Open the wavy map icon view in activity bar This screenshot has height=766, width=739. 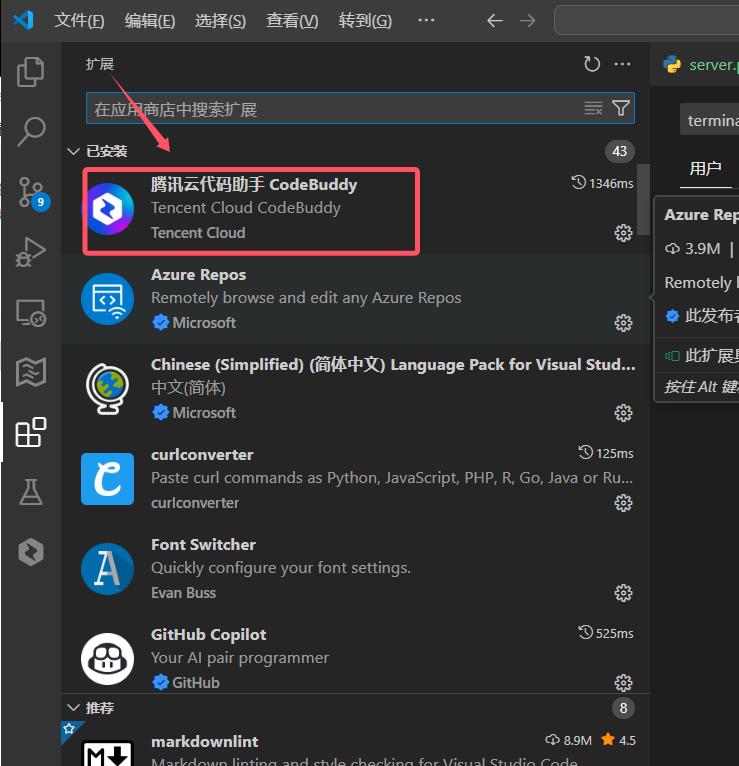[x=31, y=372]
